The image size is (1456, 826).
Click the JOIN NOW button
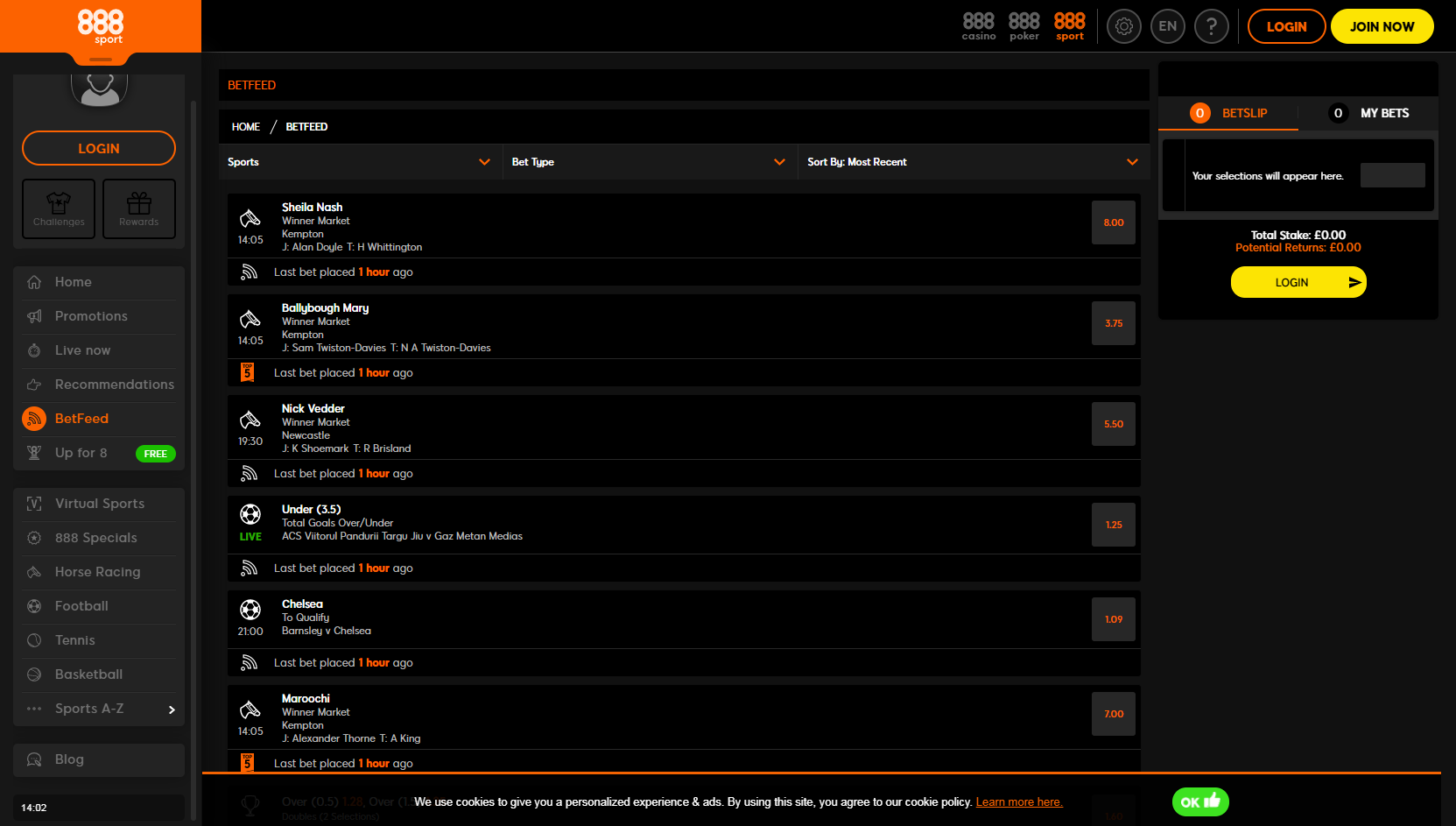tap(1382, 26)
